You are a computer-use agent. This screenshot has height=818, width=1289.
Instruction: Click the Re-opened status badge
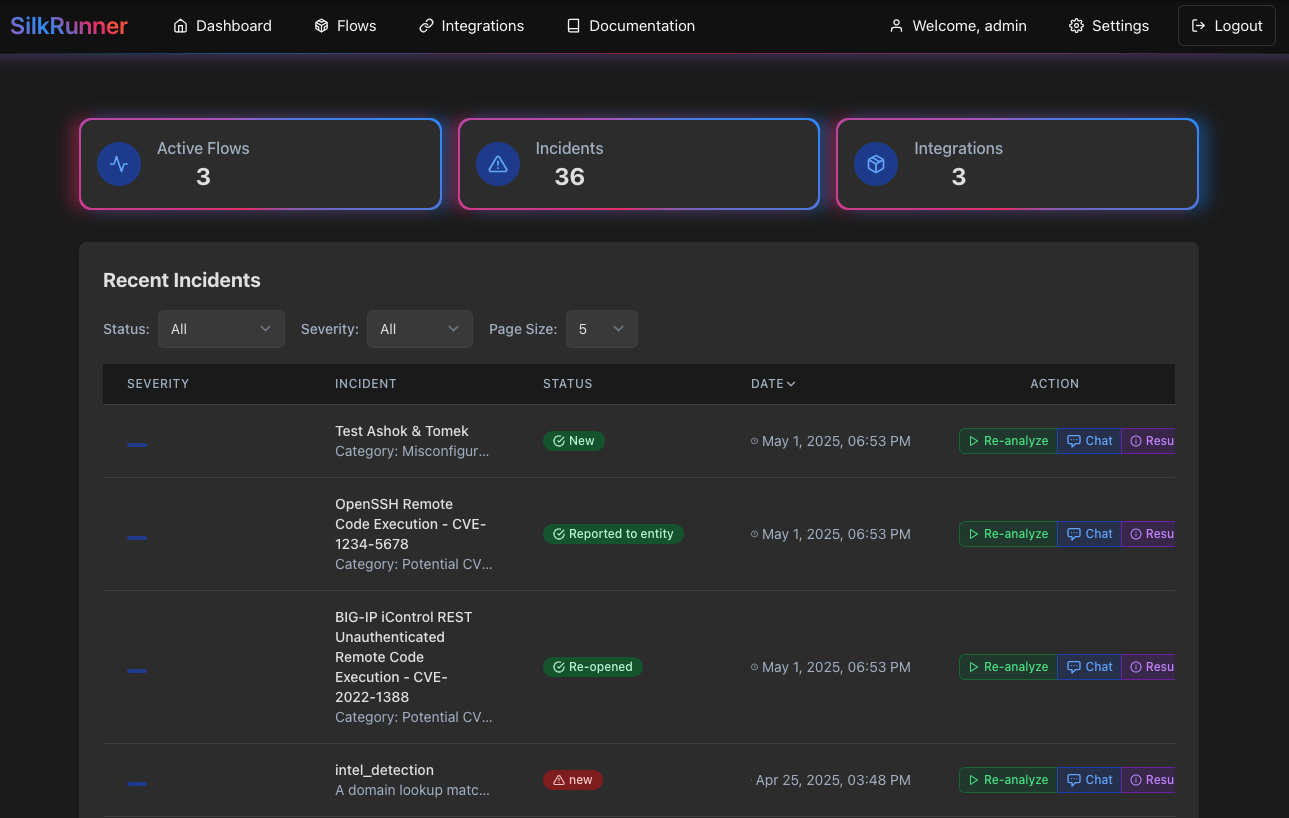[593, 666]
